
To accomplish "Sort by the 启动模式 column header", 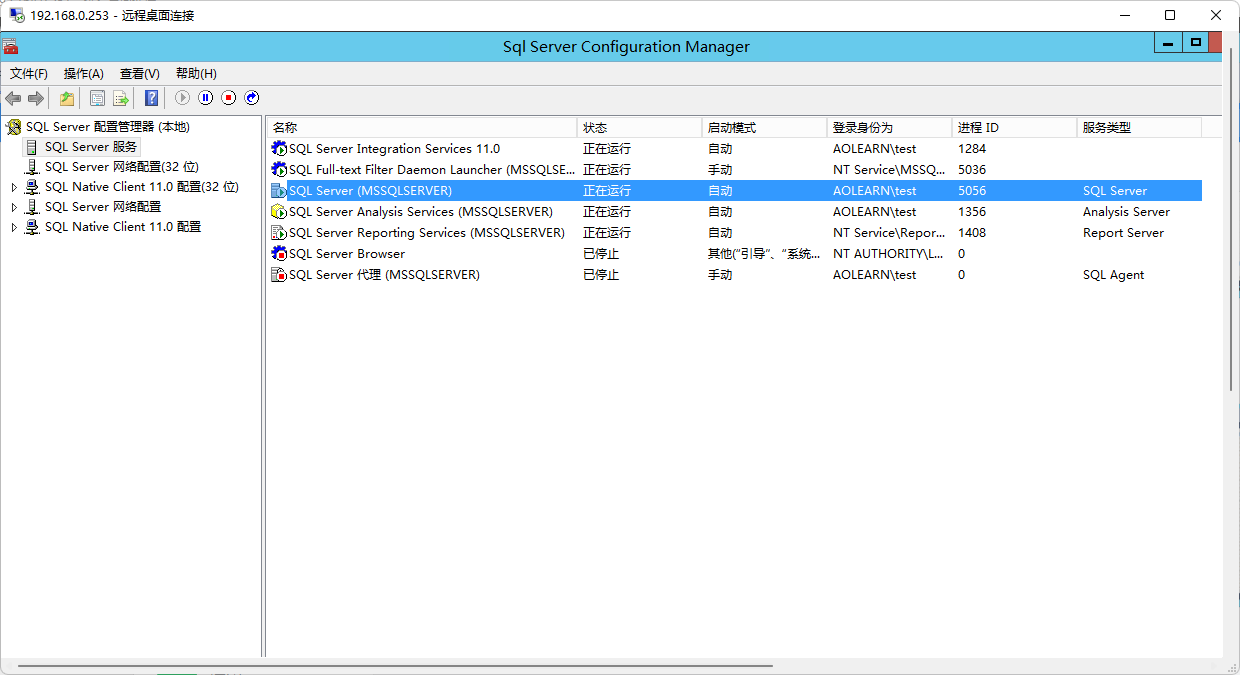I will (765, 128).
